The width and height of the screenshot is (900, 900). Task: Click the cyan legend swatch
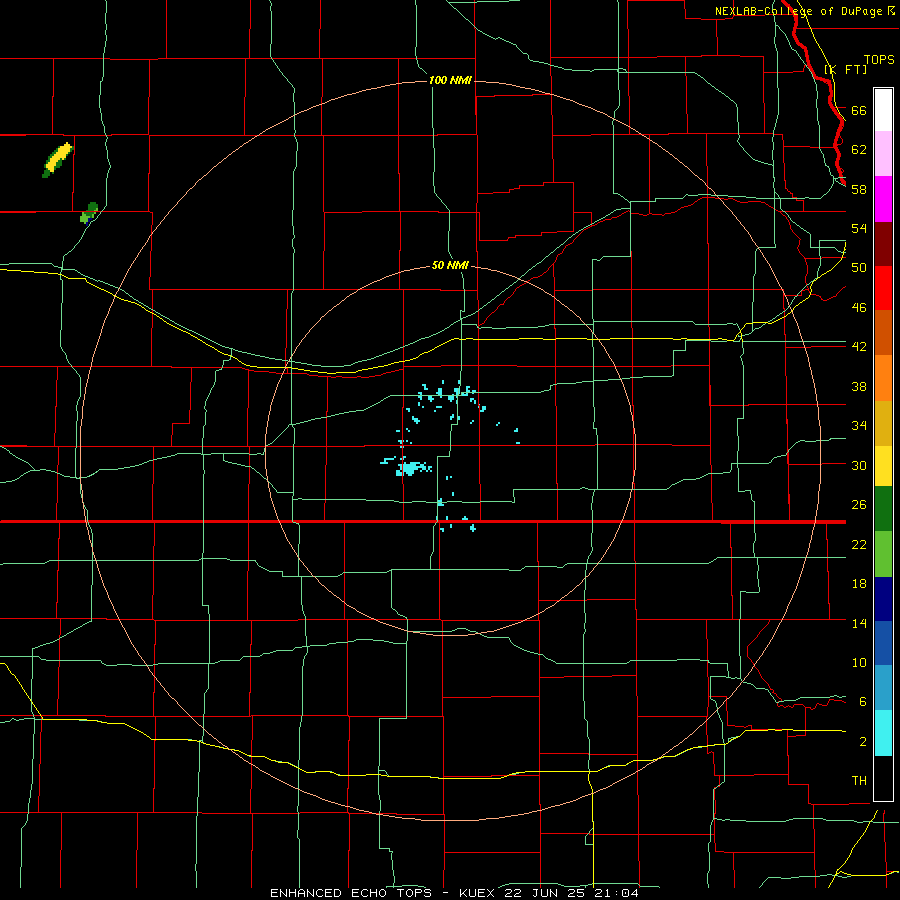(883, 733)
